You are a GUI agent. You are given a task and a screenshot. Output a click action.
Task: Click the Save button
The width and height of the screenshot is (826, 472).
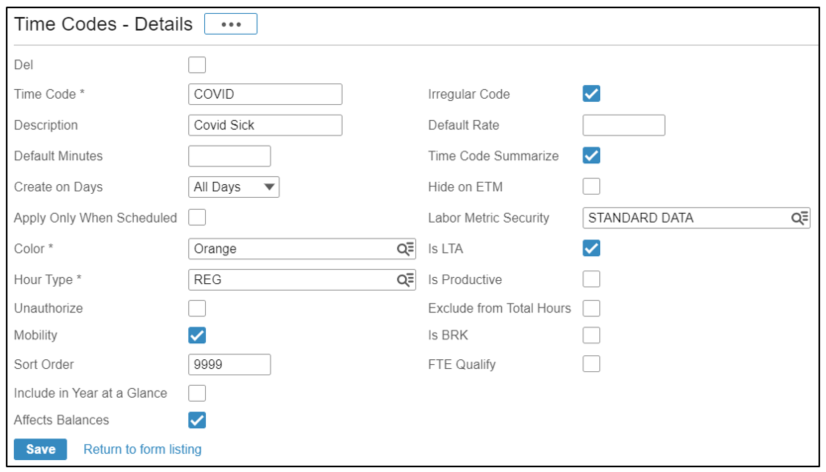point(41,449)
